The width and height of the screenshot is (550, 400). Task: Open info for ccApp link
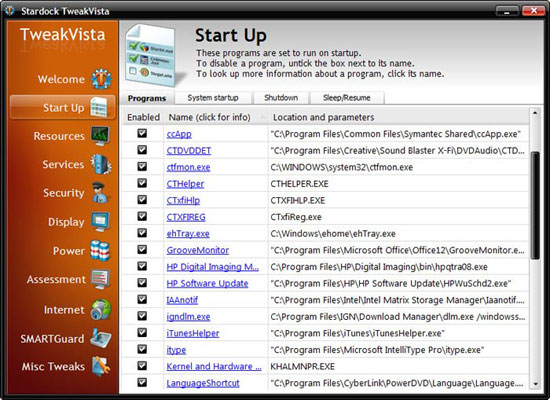tap(179, 134)
